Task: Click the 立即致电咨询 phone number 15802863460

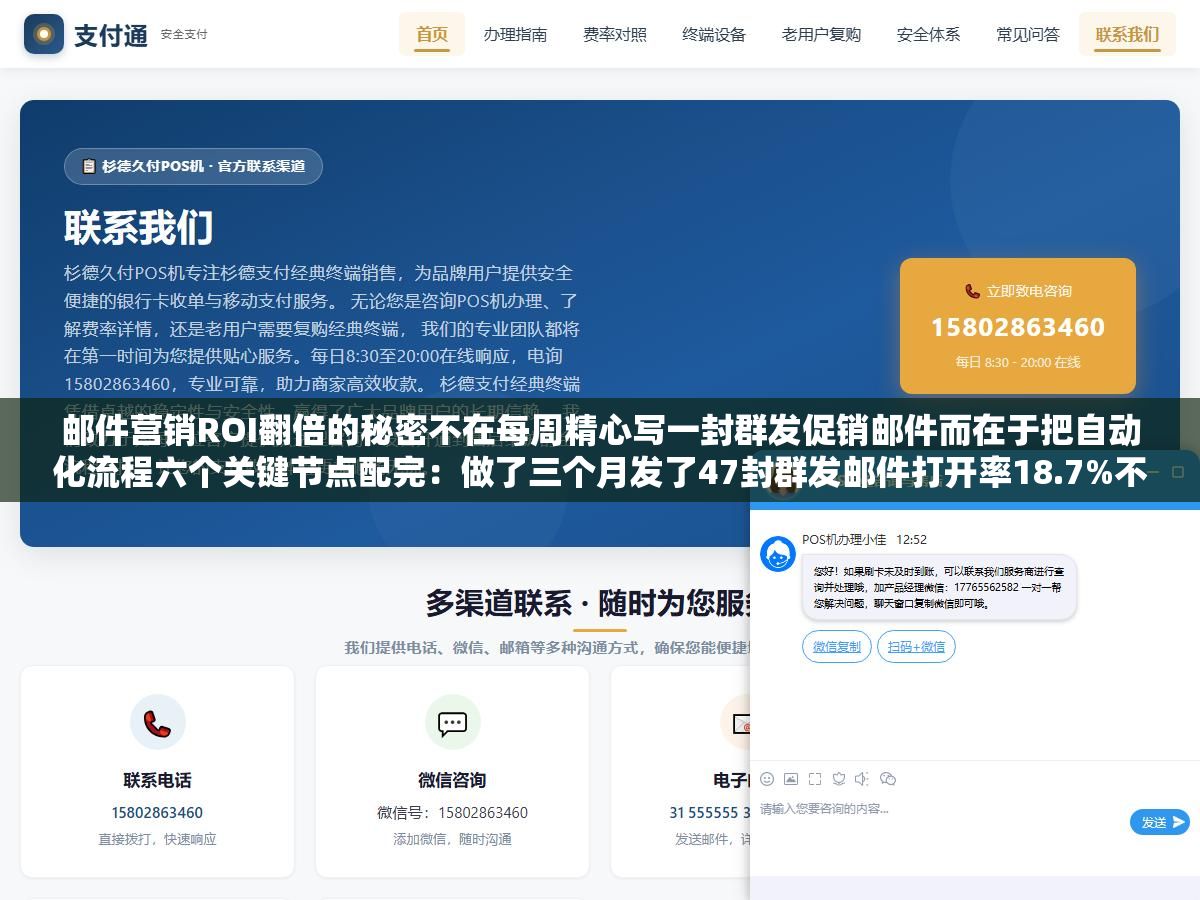Action: [1018, 327]
